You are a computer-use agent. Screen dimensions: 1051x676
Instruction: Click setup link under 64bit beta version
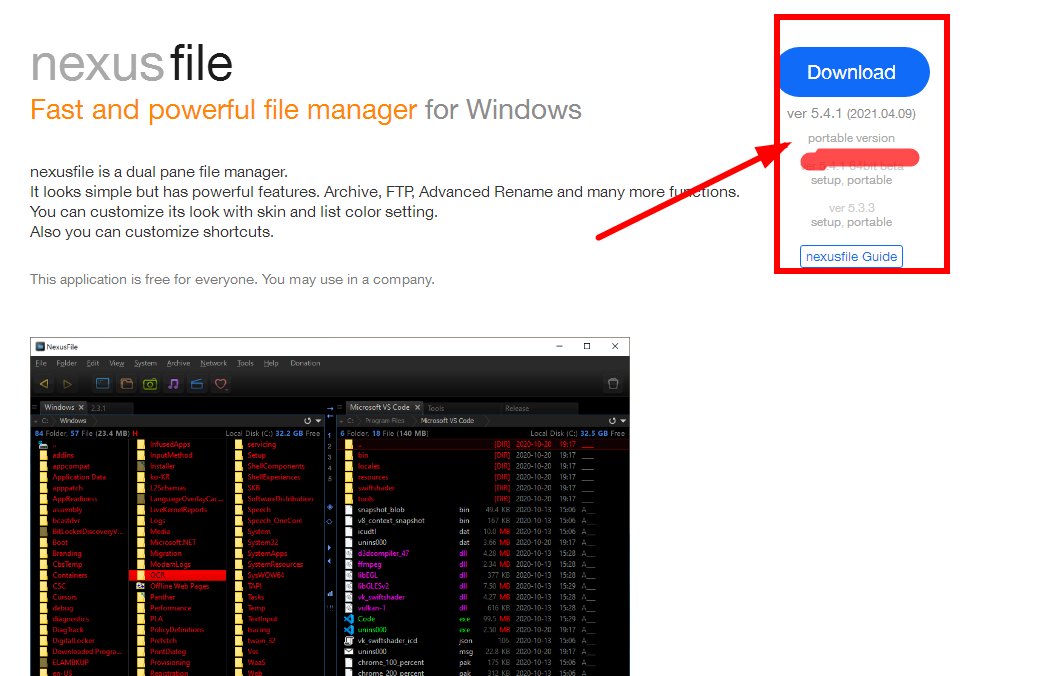(x=825, y=180)
